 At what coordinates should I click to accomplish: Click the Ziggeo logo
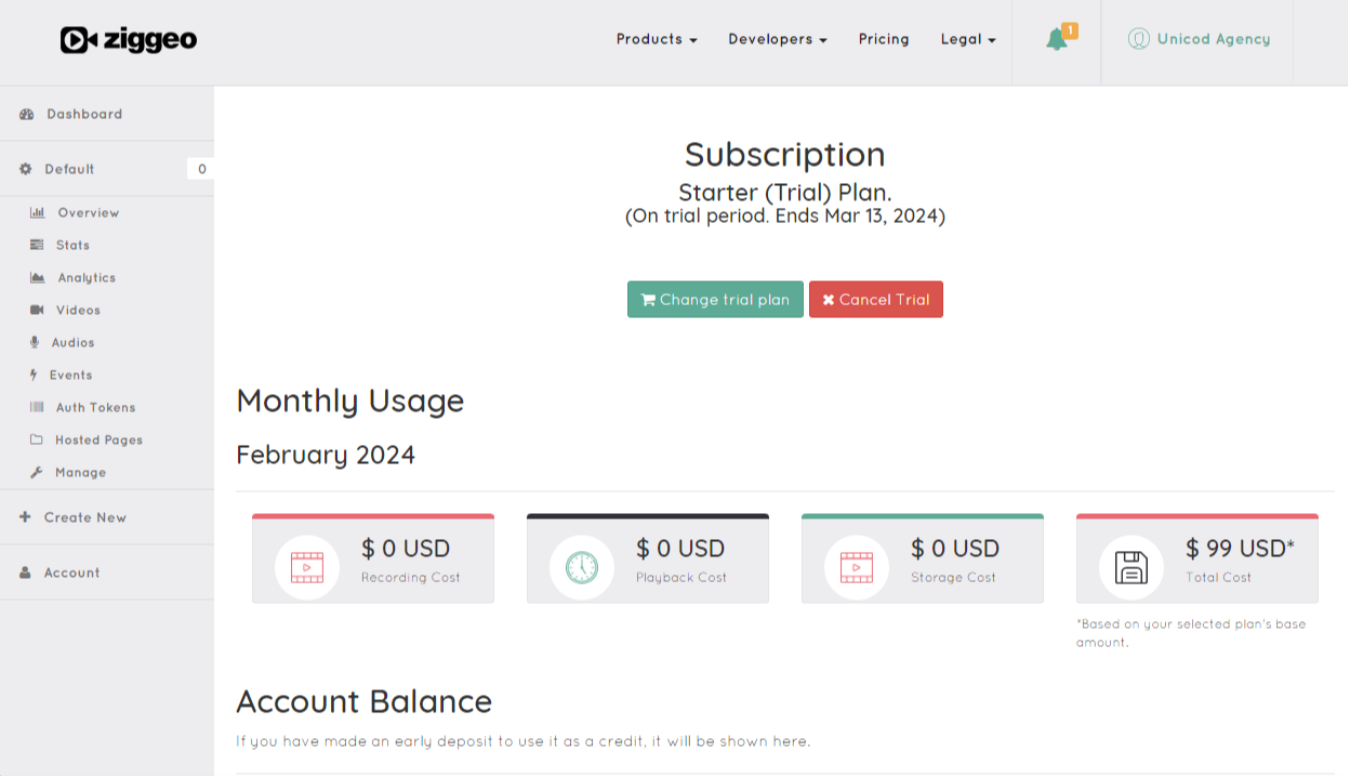[129, 40]
